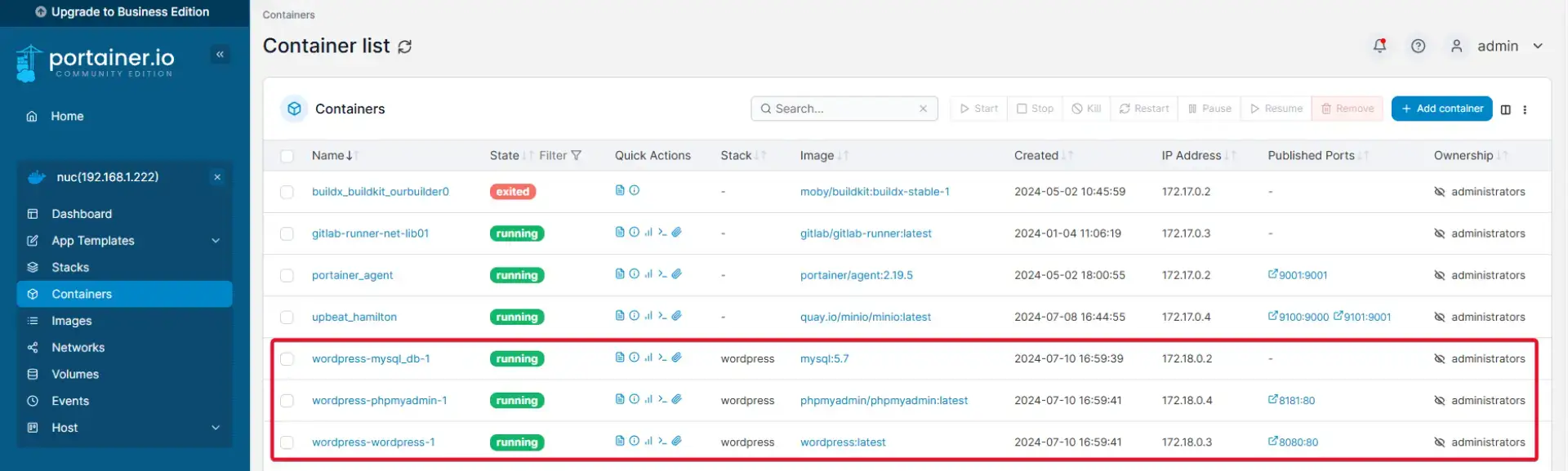Open the notifications bell
Image resolution: width=1568 pixels, height=471 pixels.
[x=1379, y=46]
